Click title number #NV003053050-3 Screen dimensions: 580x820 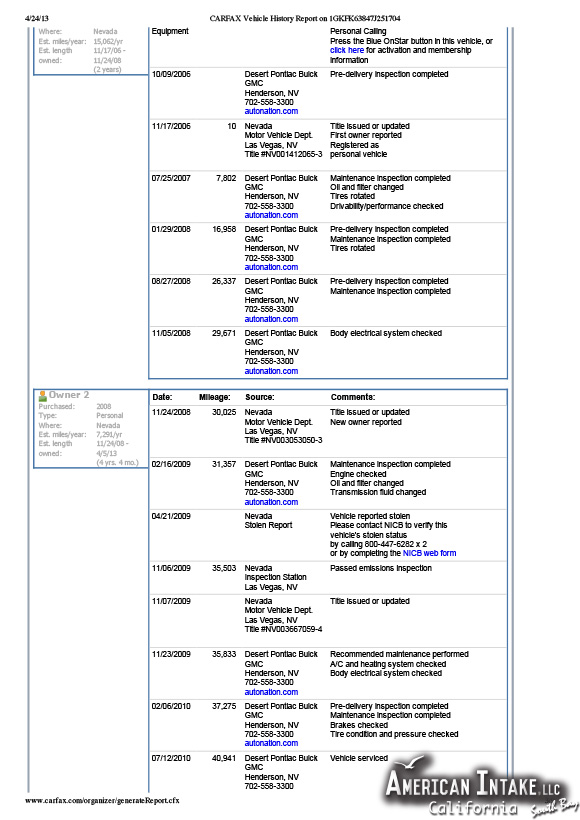click(291, 440)
